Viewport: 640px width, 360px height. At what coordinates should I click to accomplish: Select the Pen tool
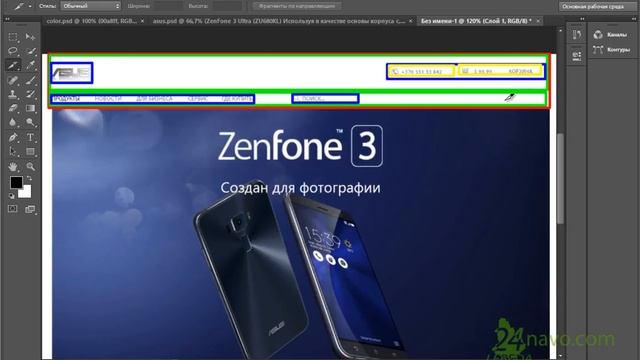point(13,138)
